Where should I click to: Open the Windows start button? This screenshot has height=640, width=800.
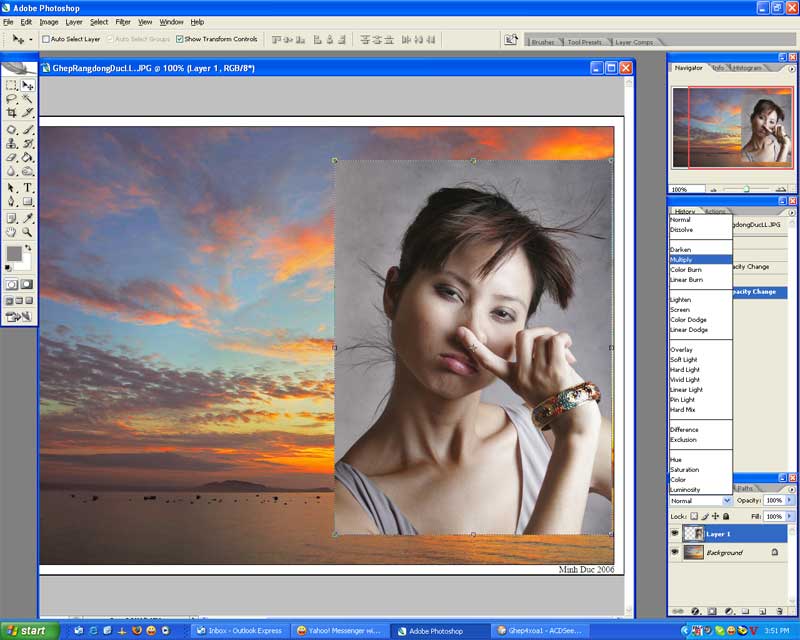[x=30, y=631]
